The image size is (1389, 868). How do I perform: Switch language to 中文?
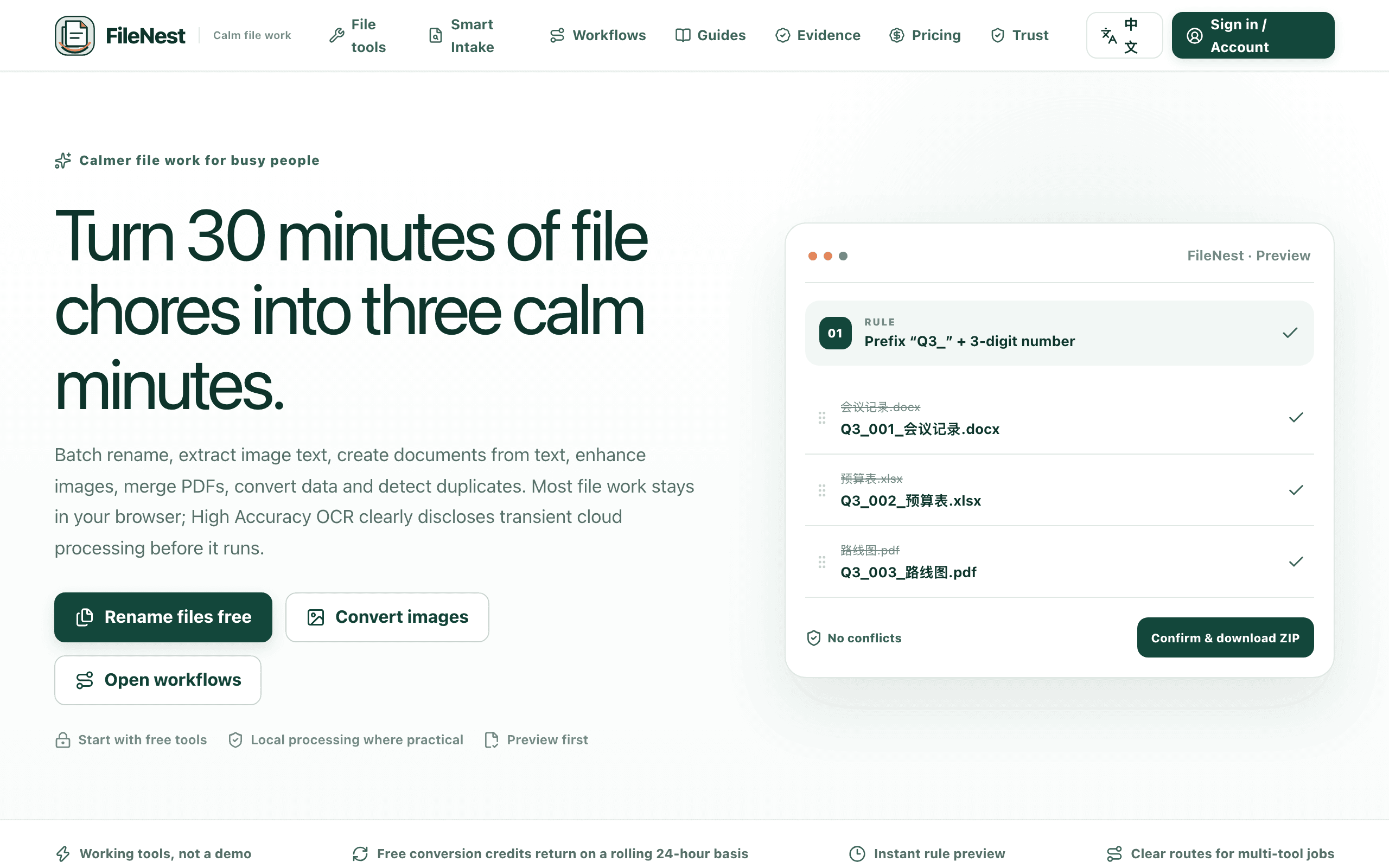click(x=1124, y=36)
